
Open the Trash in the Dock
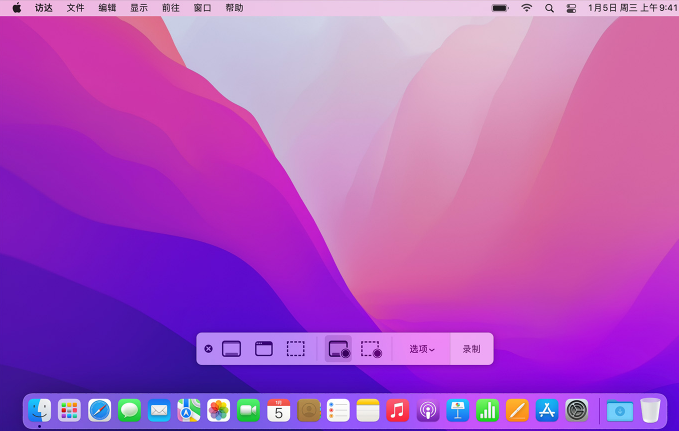coord(650,410)
